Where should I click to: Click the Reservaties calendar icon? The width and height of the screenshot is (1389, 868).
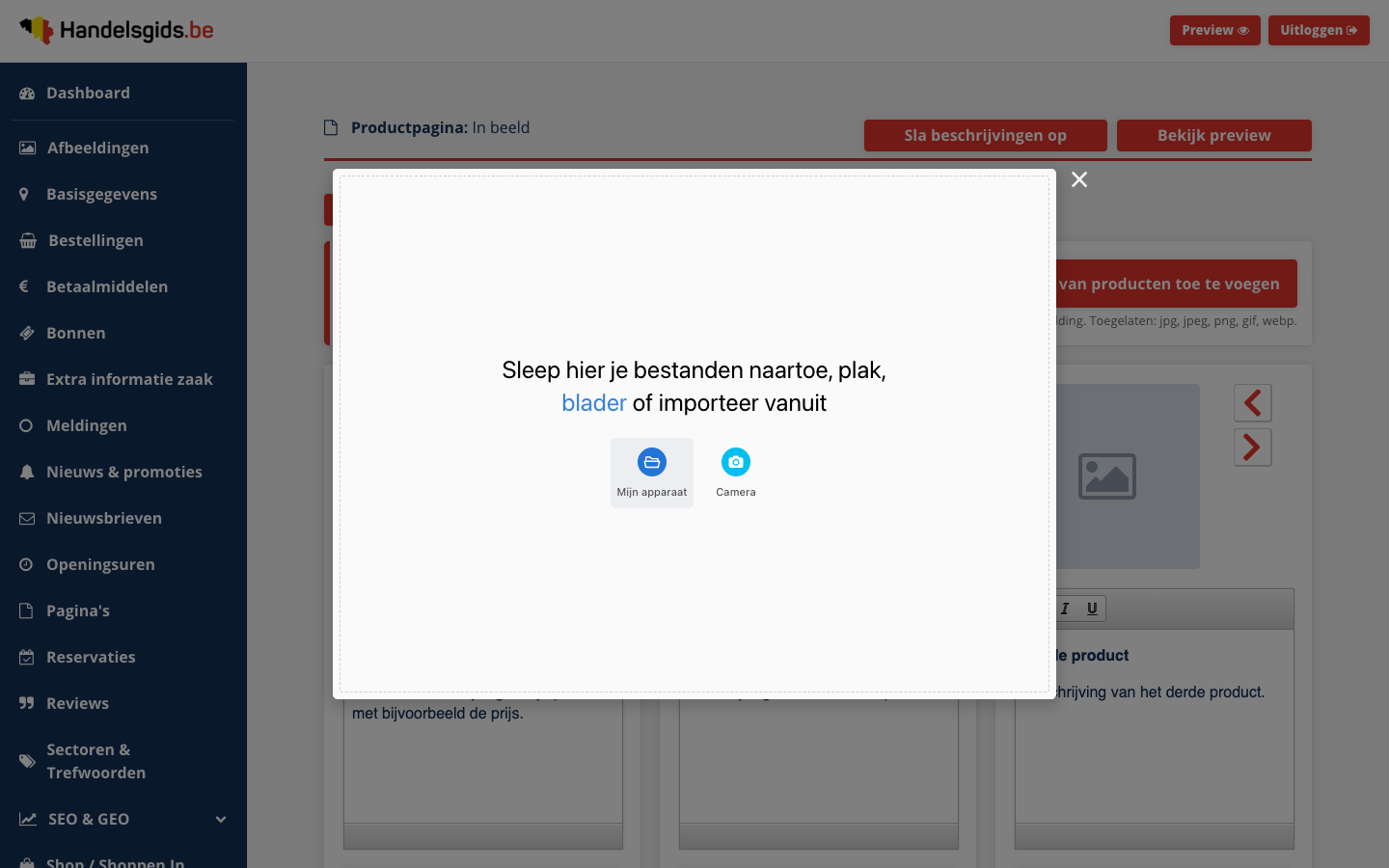26,657
